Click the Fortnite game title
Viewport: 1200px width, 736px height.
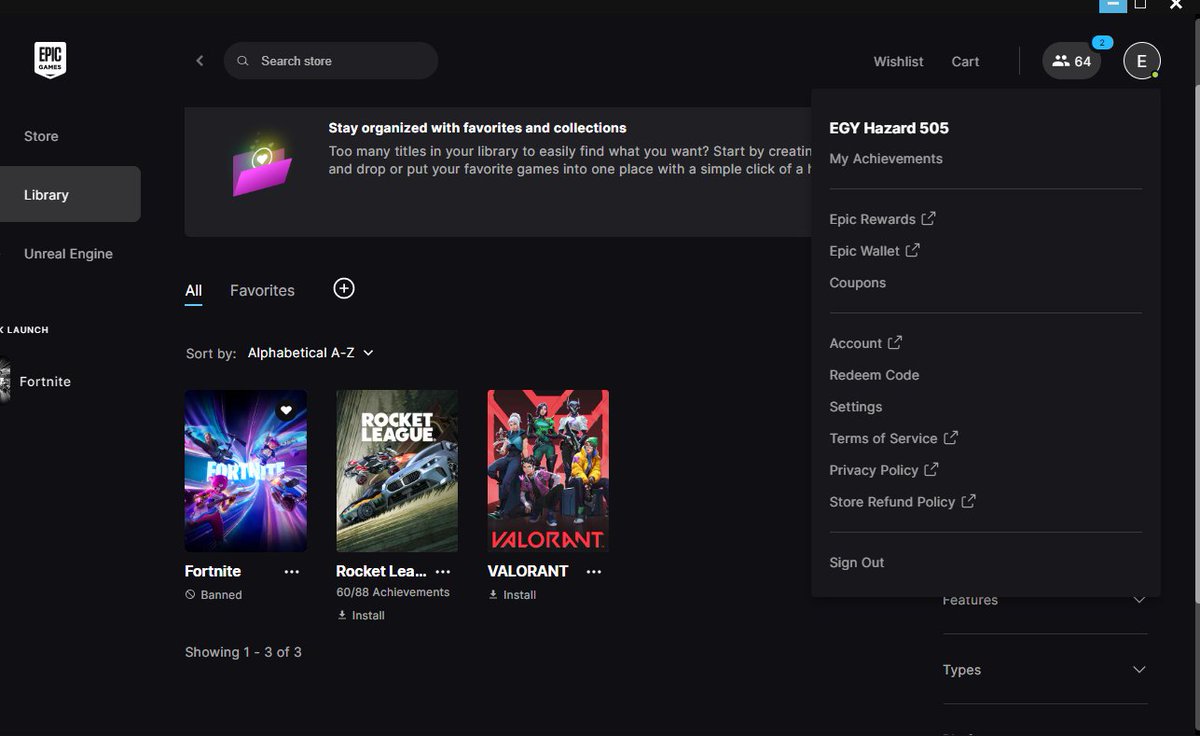pos(213,571)
